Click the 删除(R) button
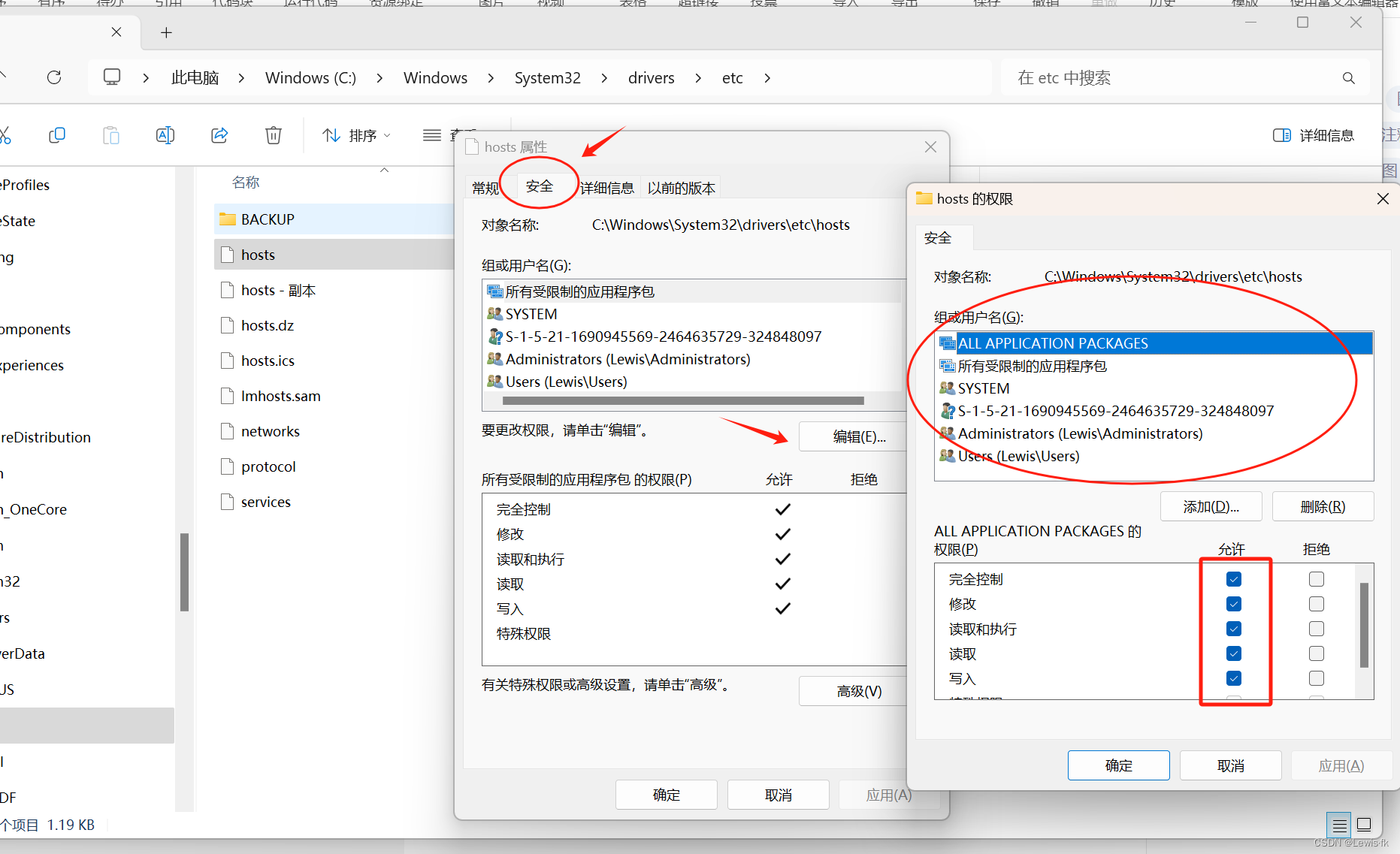1400x854 pixels. 1323,507
